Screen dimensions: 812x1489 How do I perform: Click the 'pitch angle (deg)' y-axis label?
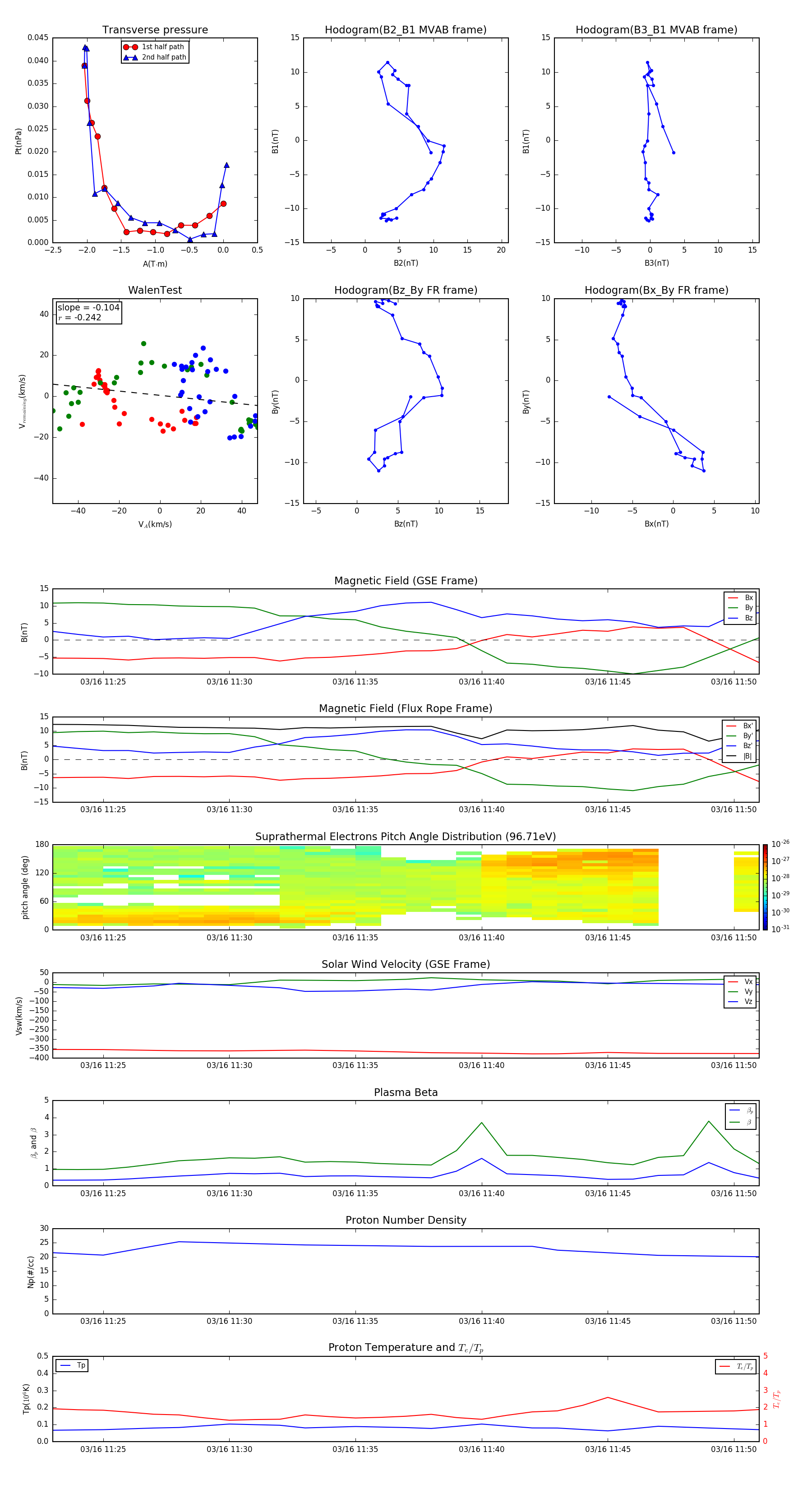point(25,887)
